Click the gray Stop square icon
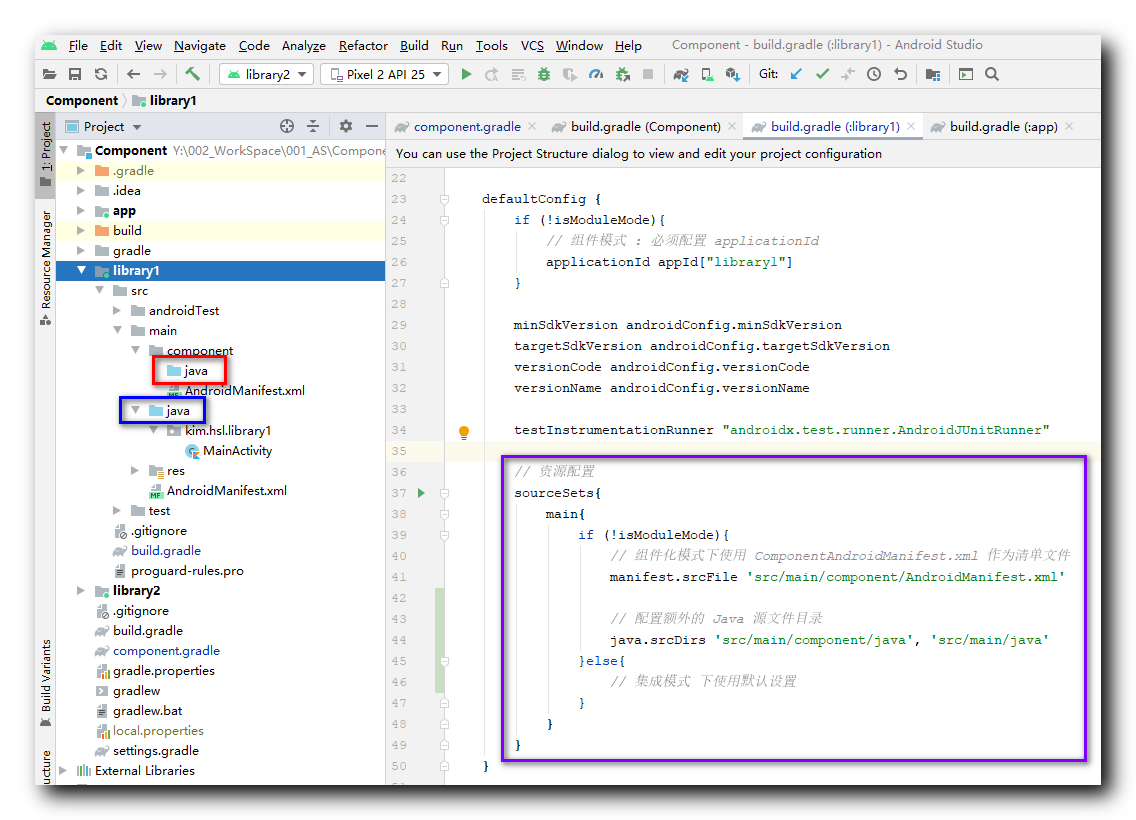The height and width of the screenshot is (820, 1136). tap(648, 75)
